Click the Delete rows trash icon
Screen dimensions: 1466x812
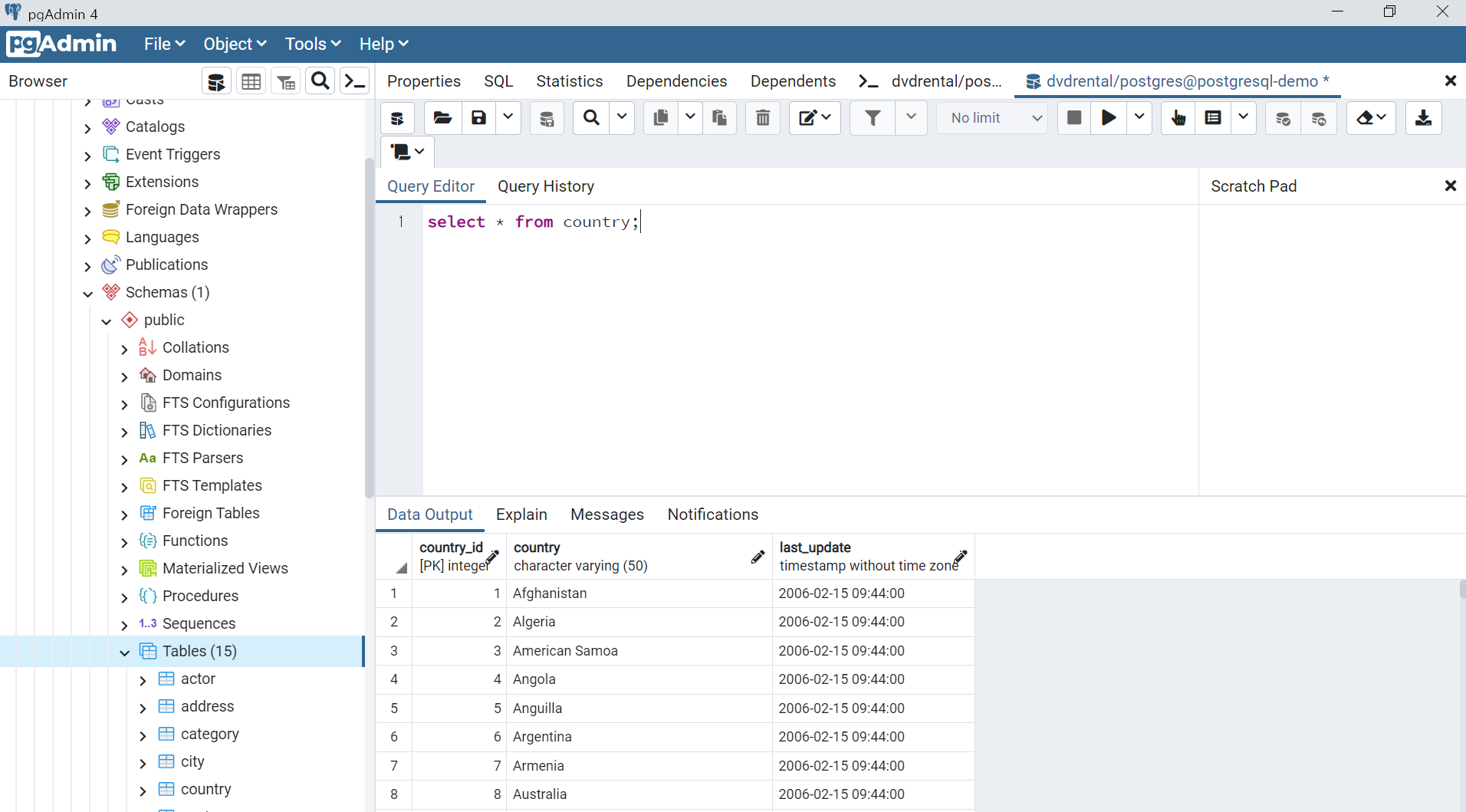(x=763, y=118)
